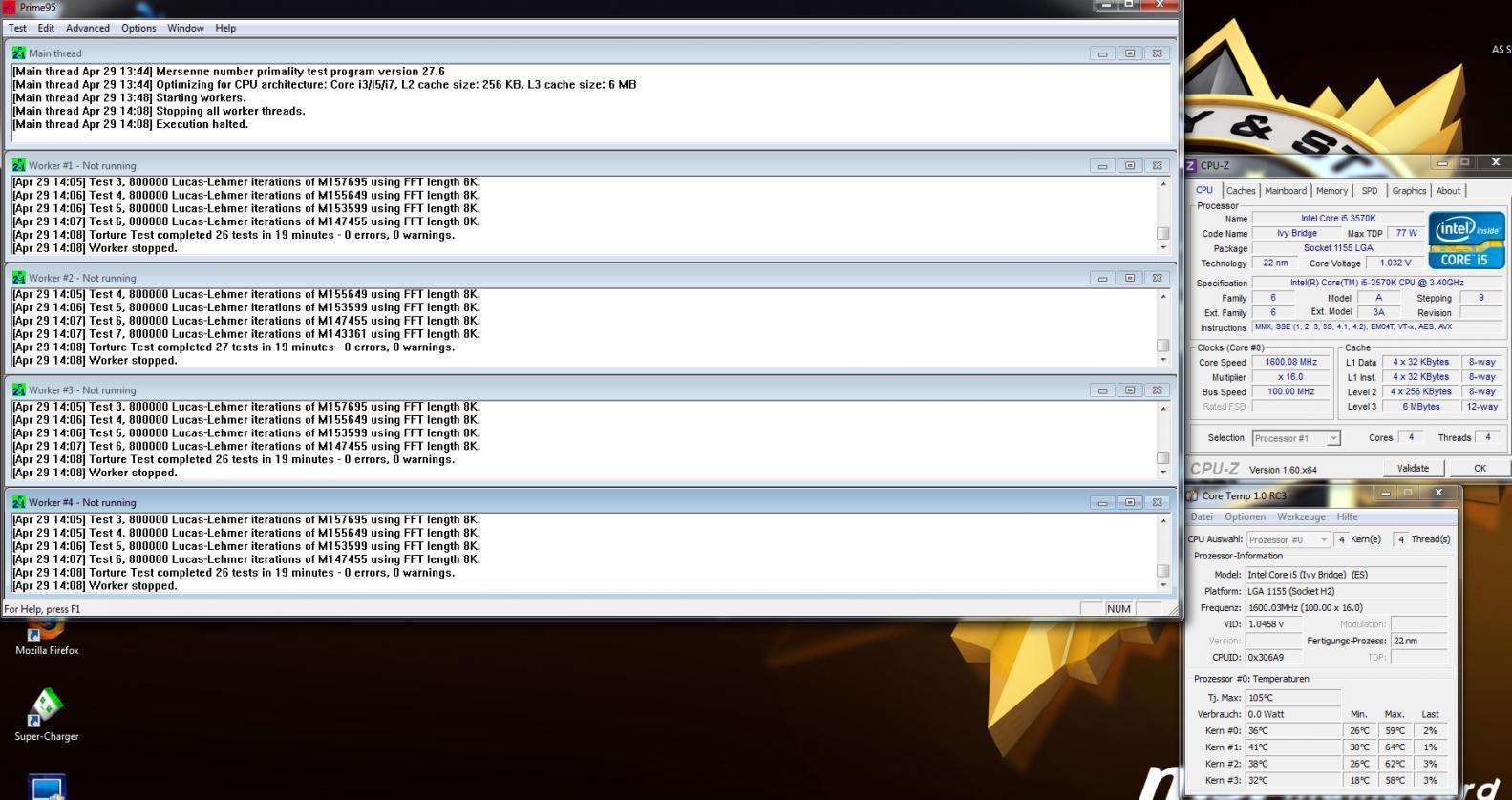Click the Prime95 title bar icon
This screenshot has height=800, width=1512.
(9, 7)
